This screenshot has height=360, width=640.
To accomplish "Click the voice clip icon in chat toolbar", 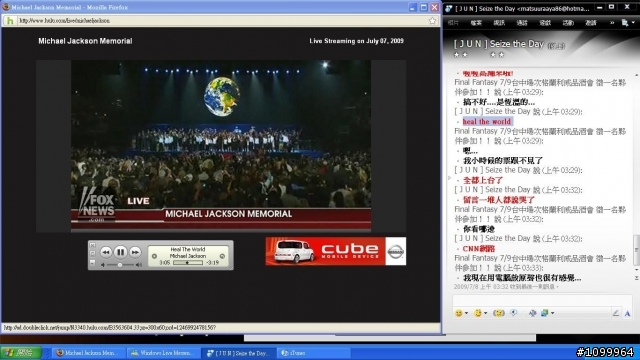I will (514, 313).
